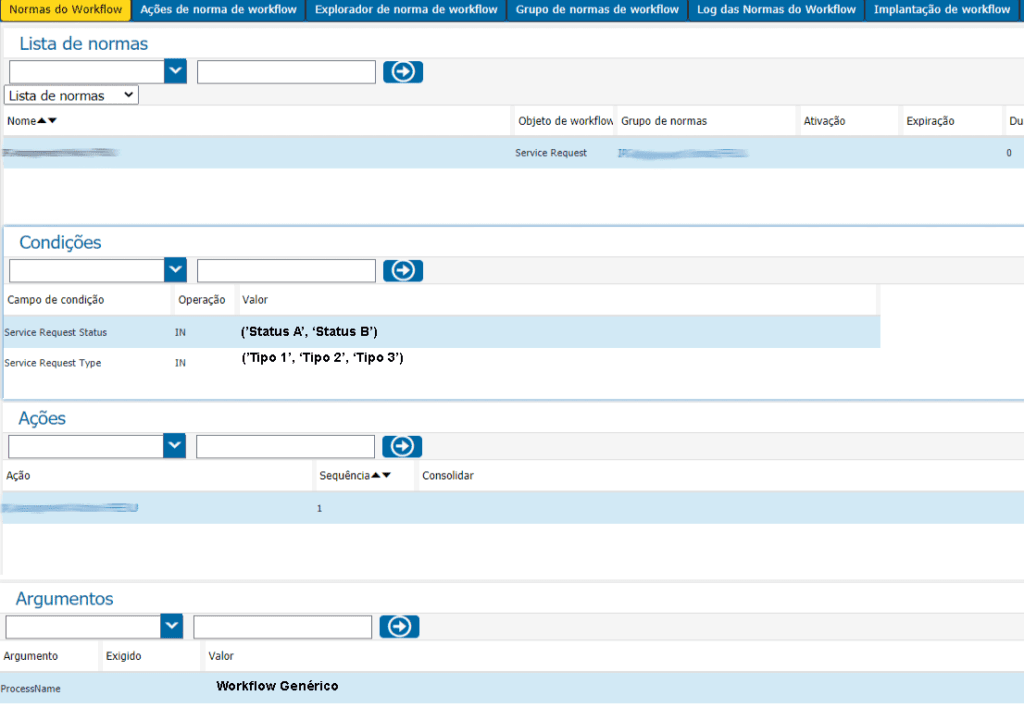Run the search in Argumentos section
The height and width of the screenshot is (708, 1024).
click(x=399, y=626)
